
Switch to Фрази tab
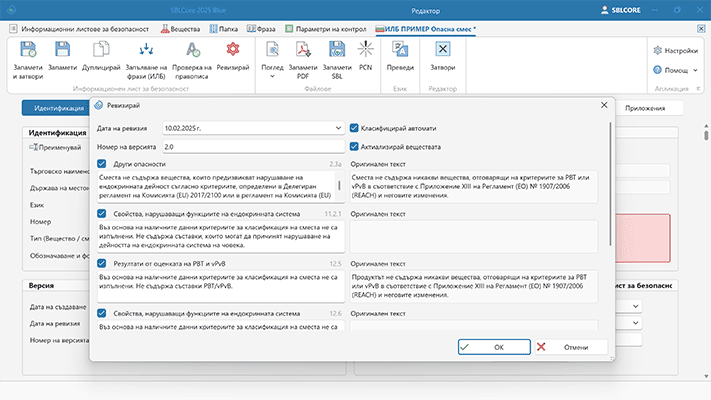pos(261,29)
